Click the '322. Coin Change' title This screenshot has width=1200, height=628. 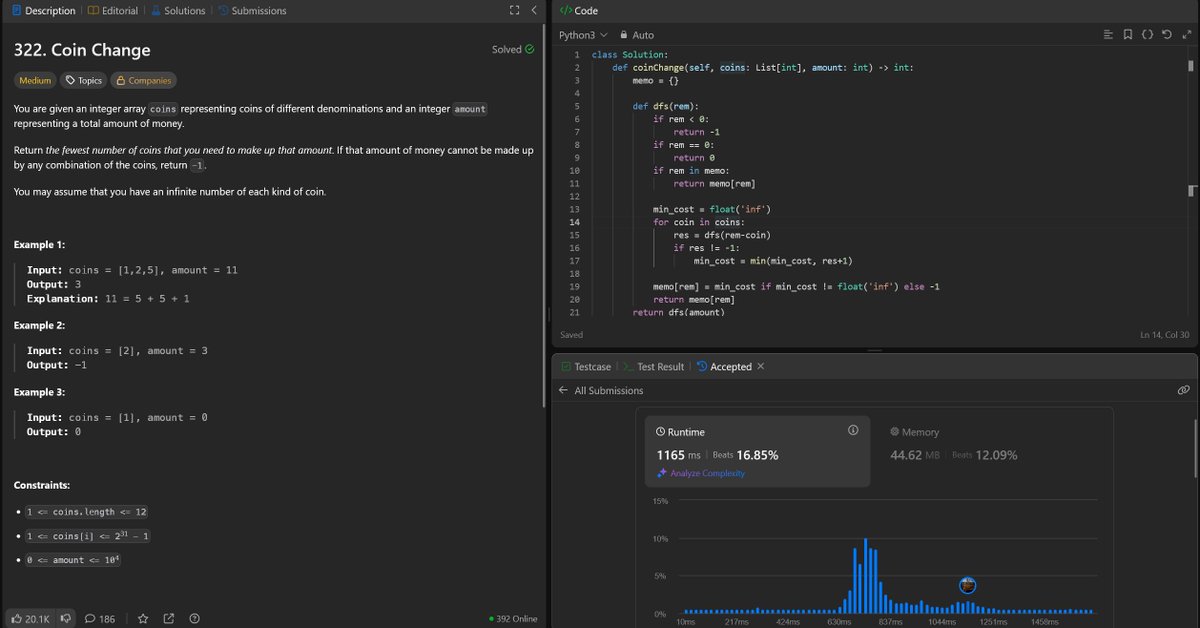point(82,49)
